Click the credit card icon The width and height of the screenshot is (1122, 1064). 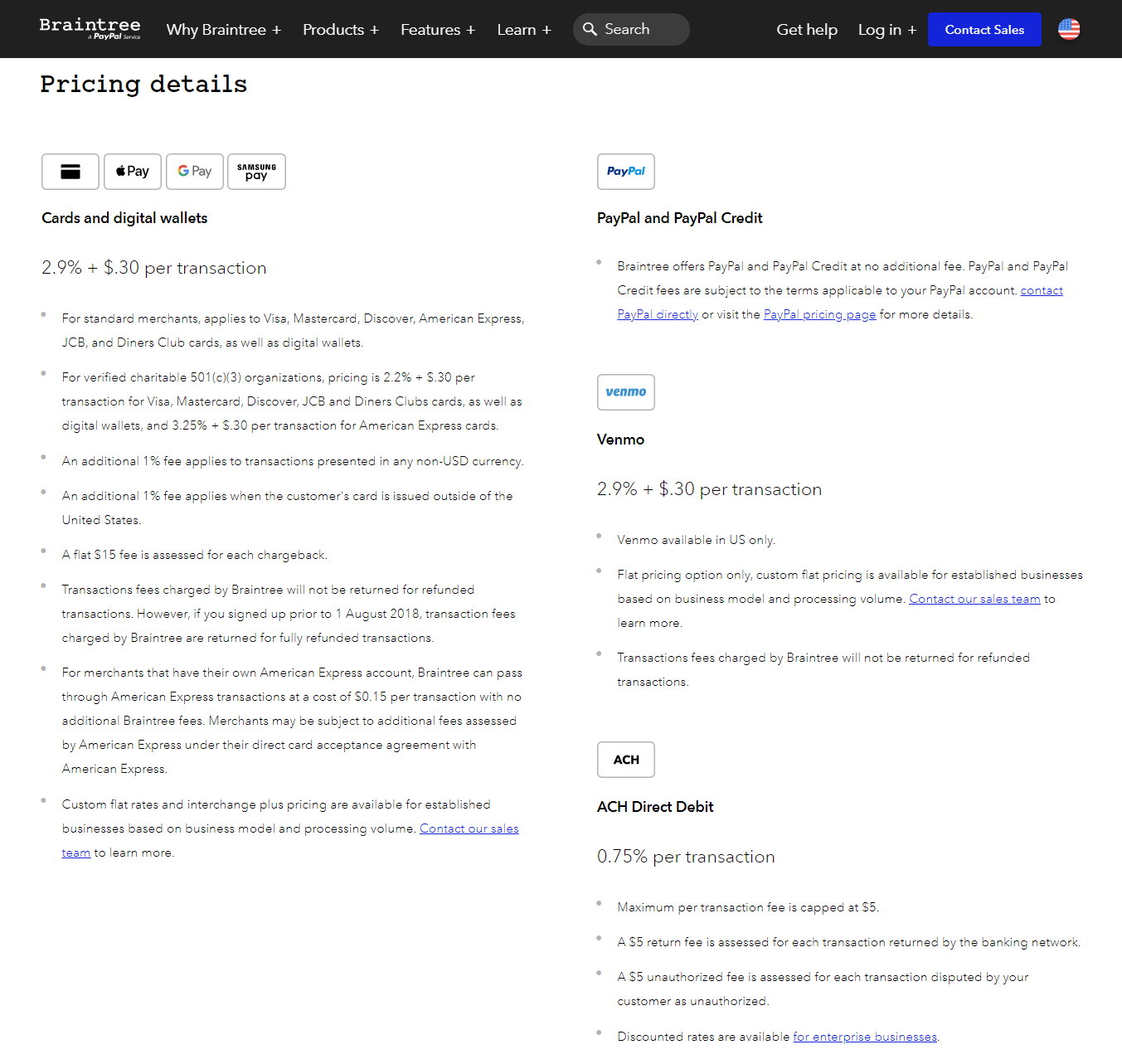(x=70, y=172)
